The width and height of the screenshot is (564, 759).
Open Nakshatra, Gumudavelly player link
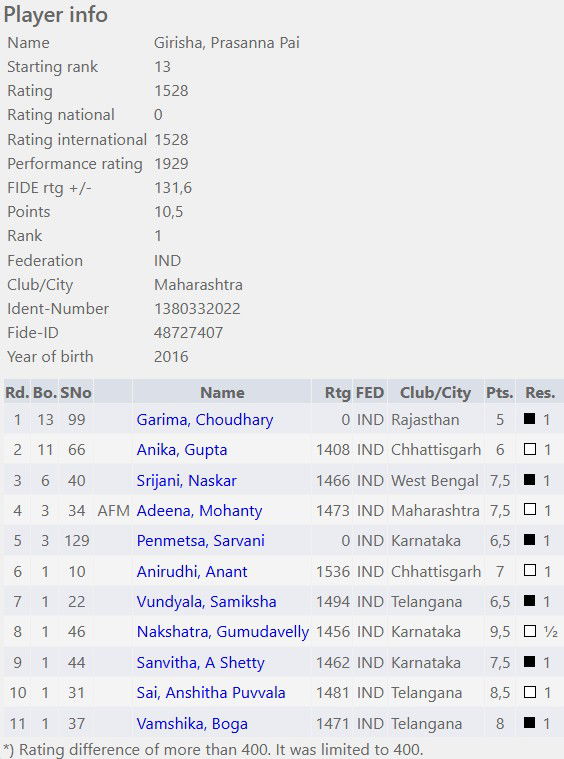coord(223,632)
